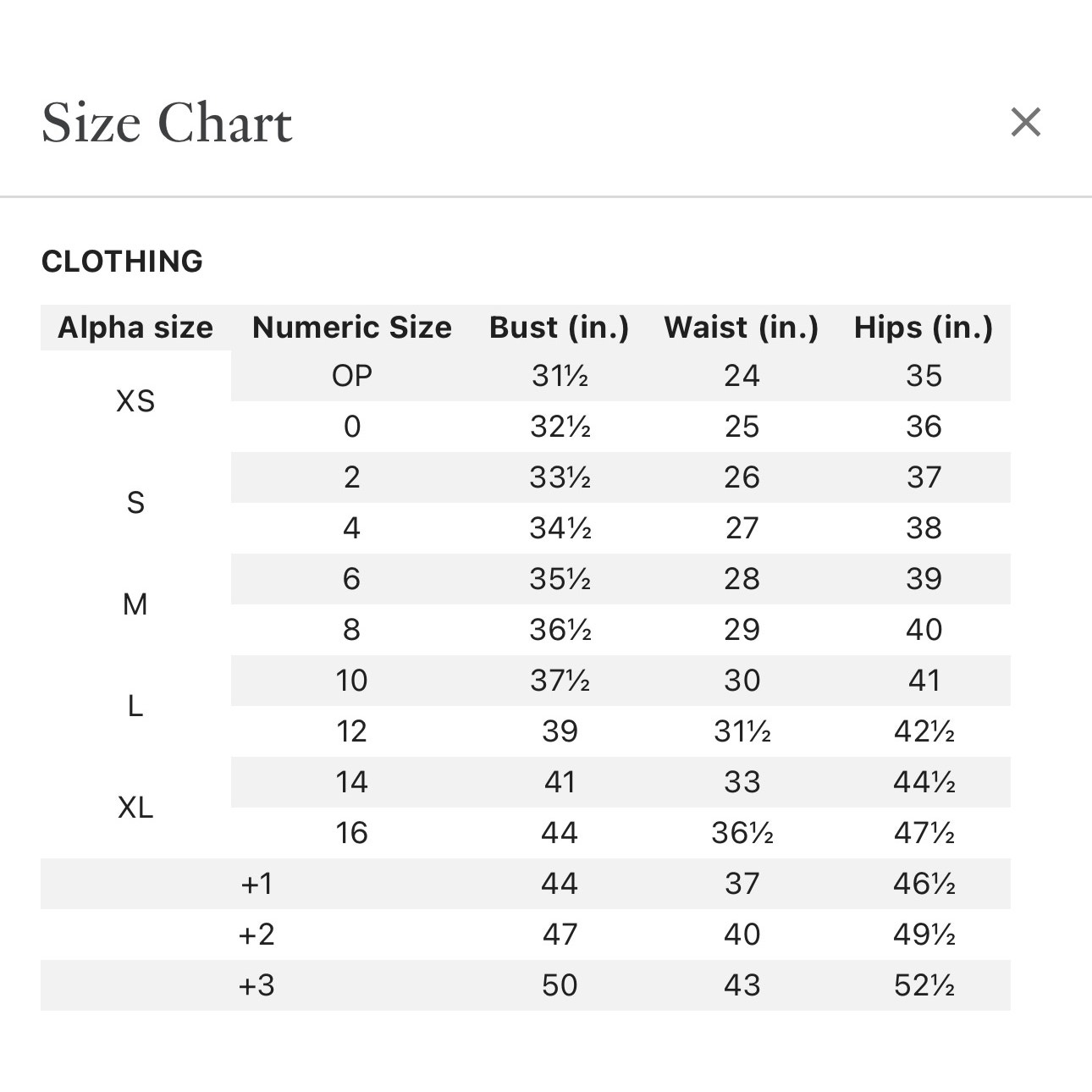1092x1092 pixels.
Task: Click the 52½ hips value
Action: [924, 985]
